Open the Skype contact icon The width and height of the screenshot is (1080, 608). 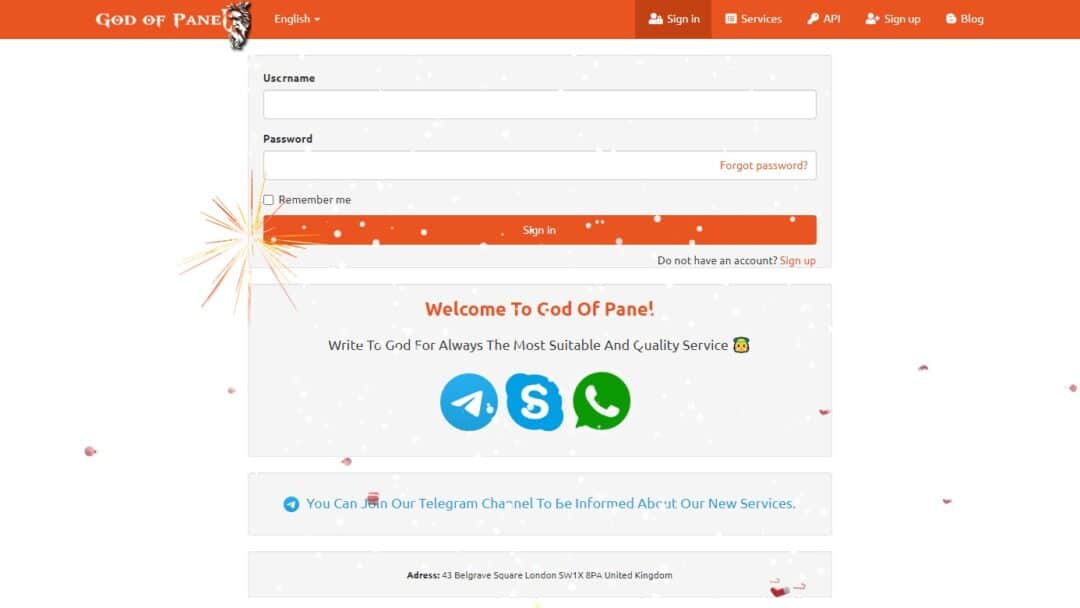coord(534,402)
